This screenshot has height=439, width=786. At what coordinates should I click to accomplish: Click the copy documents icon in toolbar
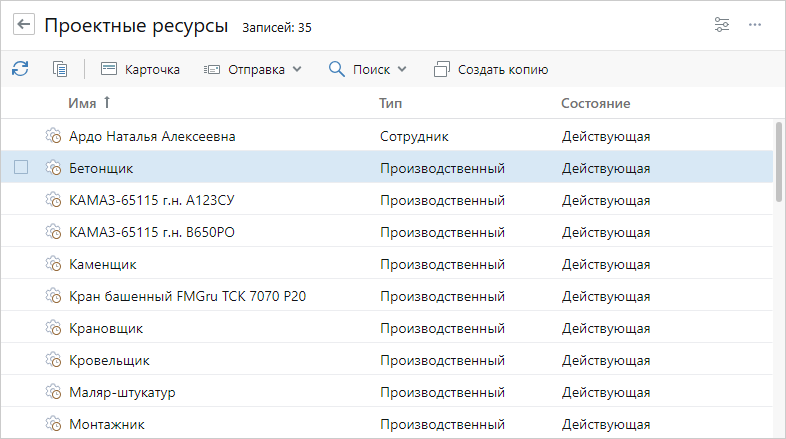(x=60, y=69)
